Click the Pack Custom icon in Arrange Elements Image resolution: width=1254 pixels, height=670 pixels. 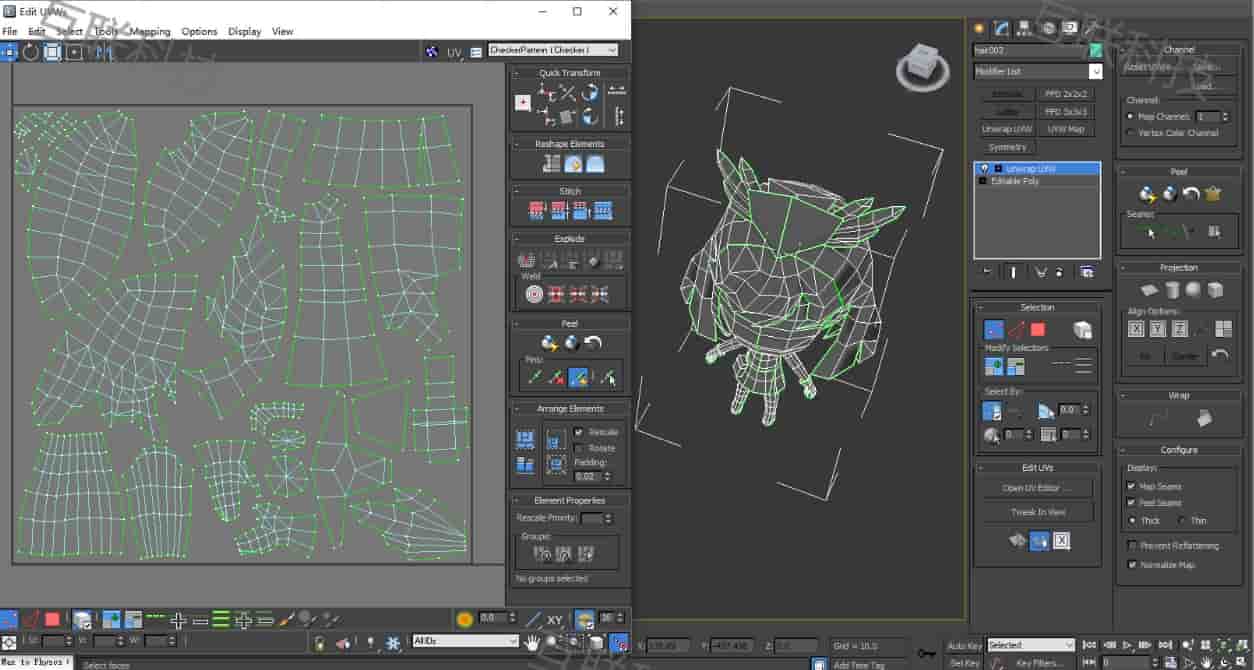coord(525,440)
